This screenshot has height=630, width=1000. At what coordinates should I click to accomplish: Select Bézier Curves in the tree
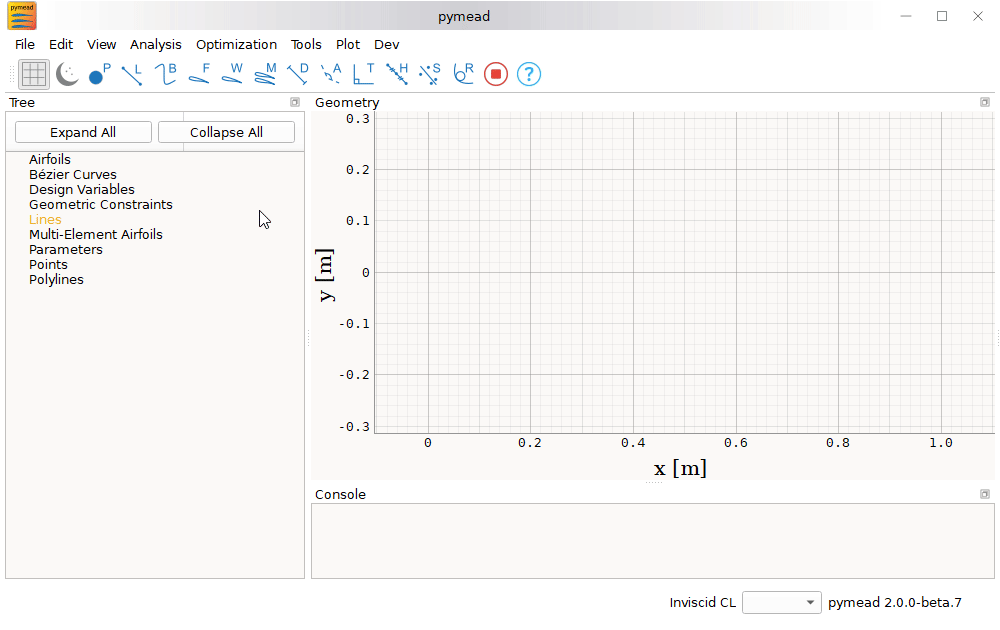pyautogui.click(x=73, y=175)
